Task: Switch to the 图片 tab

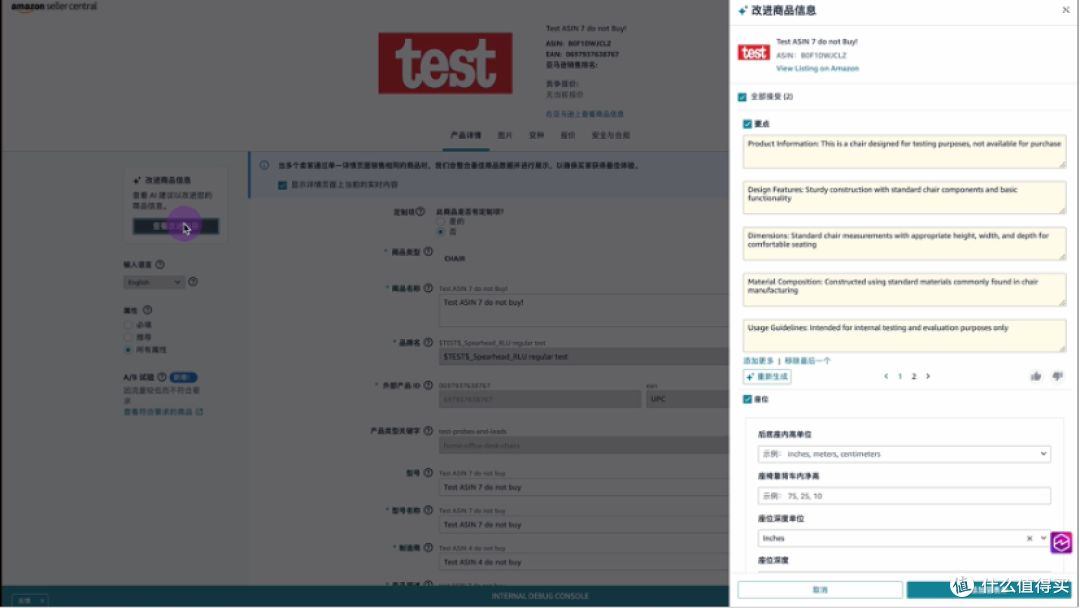Action: pyautogui.click(x=505, y=136)
